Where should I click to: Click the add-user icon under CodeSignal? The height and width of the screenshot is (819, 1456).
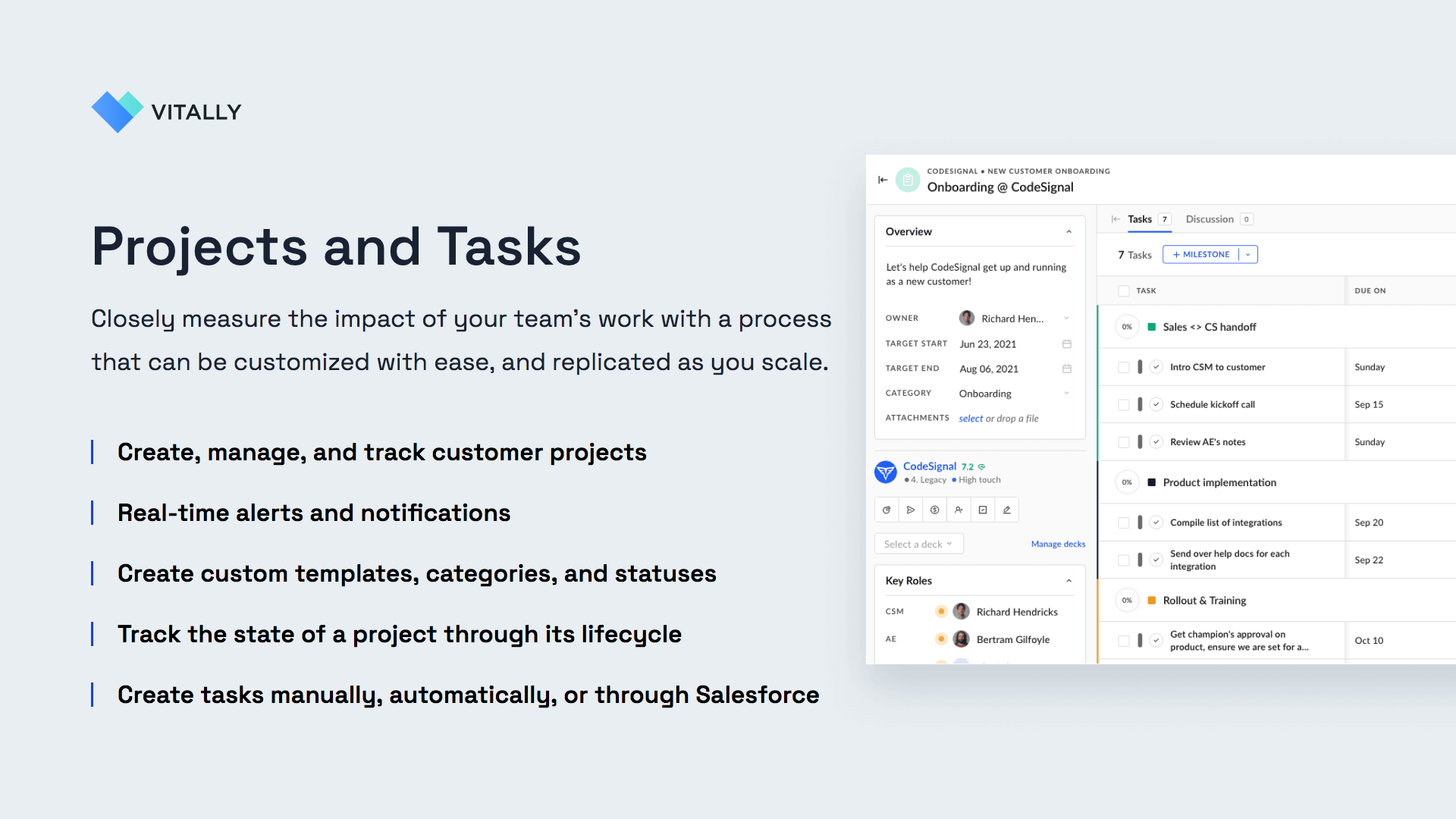959,510
